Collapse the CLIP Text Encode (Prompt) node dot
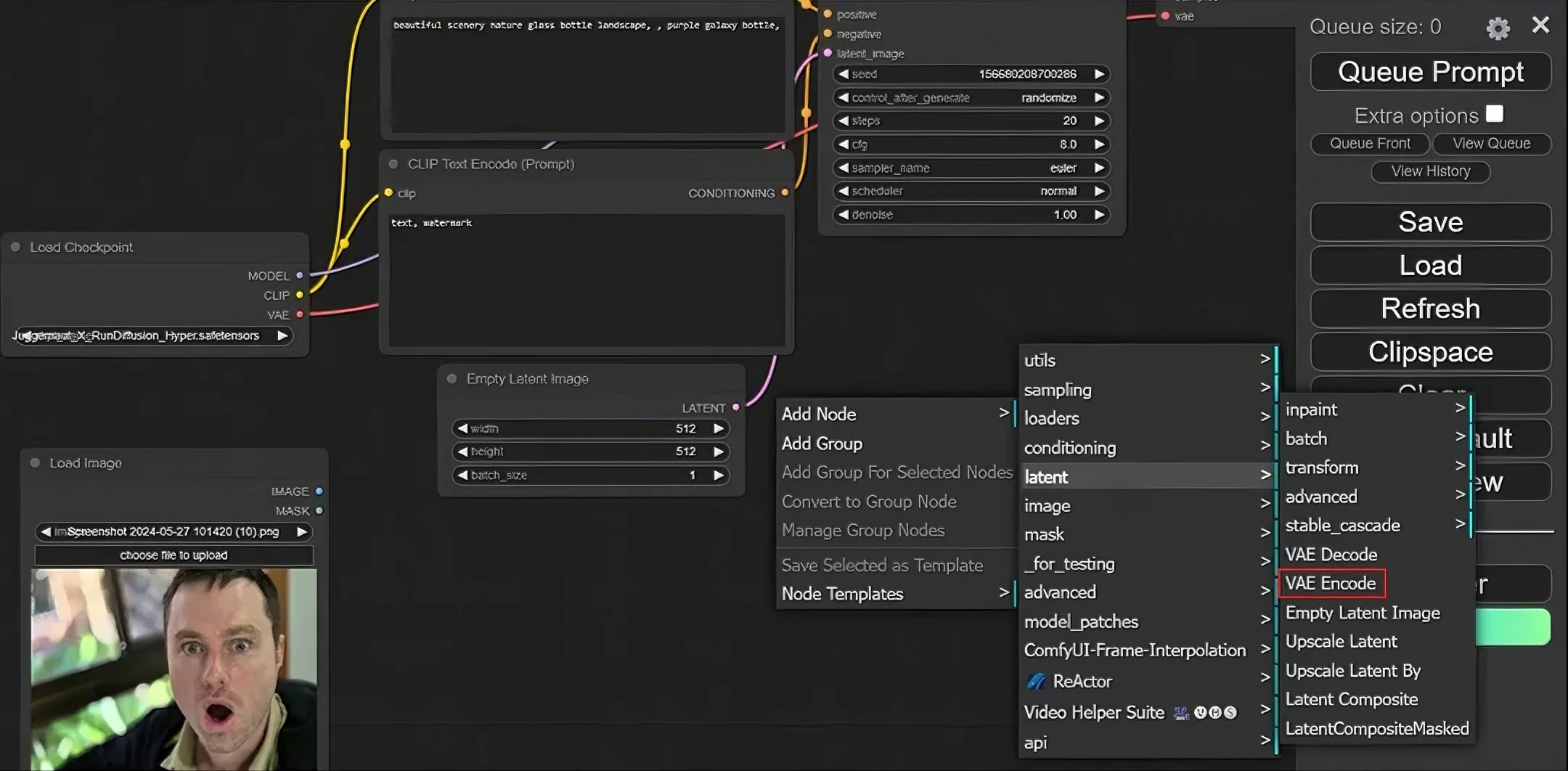Viewport: 1568px width, 771px height. [393, 164]
